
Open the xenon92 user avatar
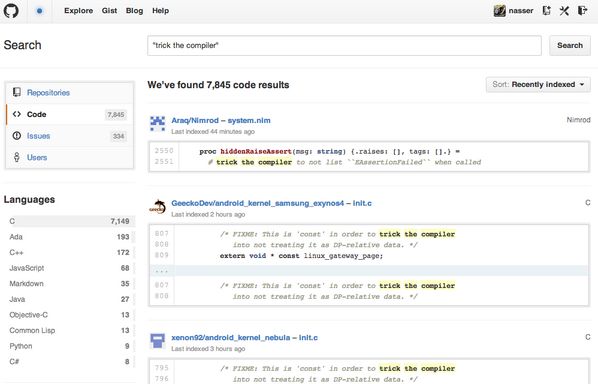click(158, 341)
